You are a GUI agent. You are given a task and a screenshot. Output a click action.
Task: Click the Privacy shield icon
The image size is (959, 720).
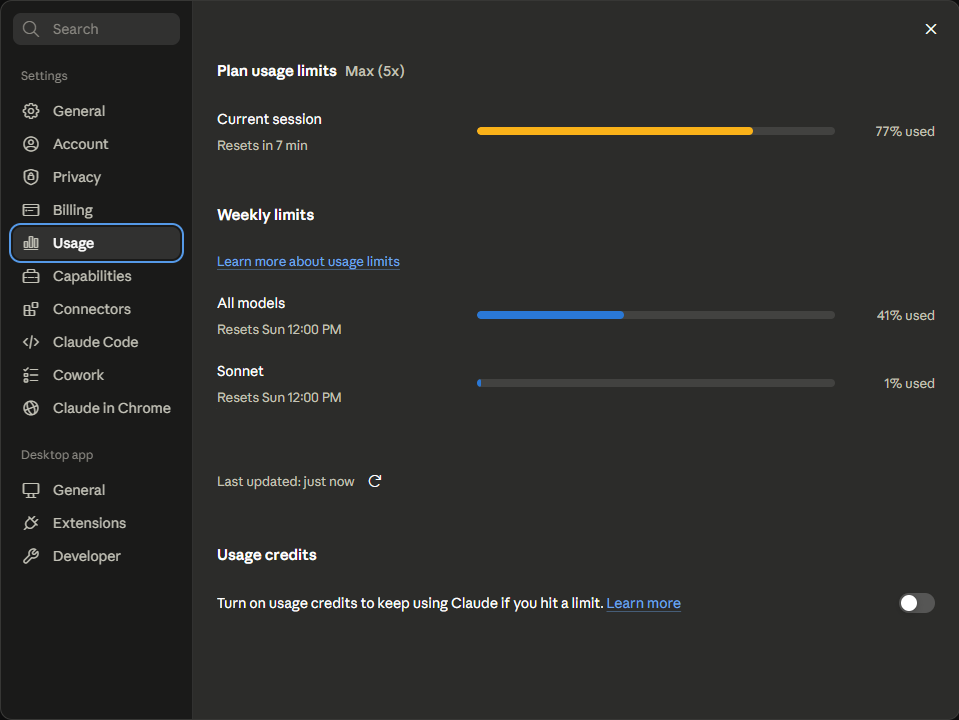click(31, 177)
